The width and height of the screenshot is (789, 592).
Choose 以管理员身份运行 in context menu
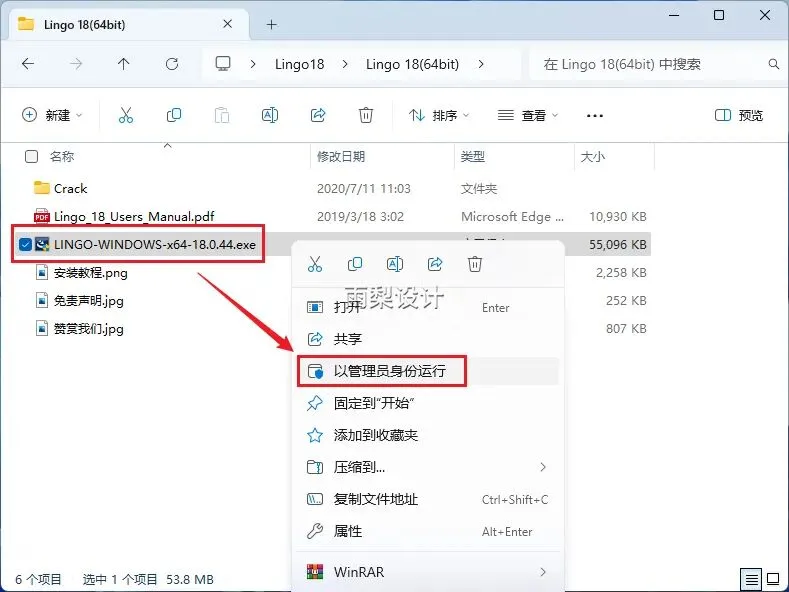click(x=427, y=371)
